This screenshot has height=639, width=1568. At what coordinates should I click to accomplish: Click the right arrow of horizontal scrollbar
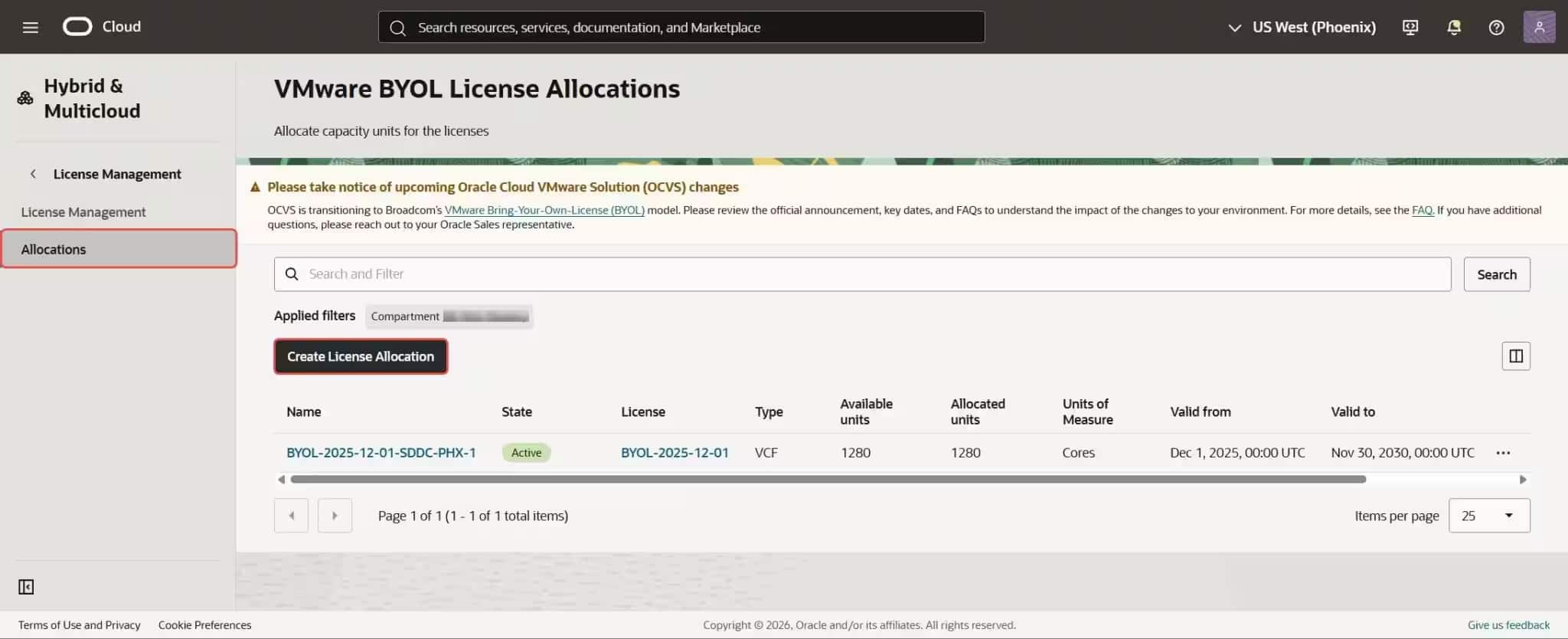pos(1523,480)
